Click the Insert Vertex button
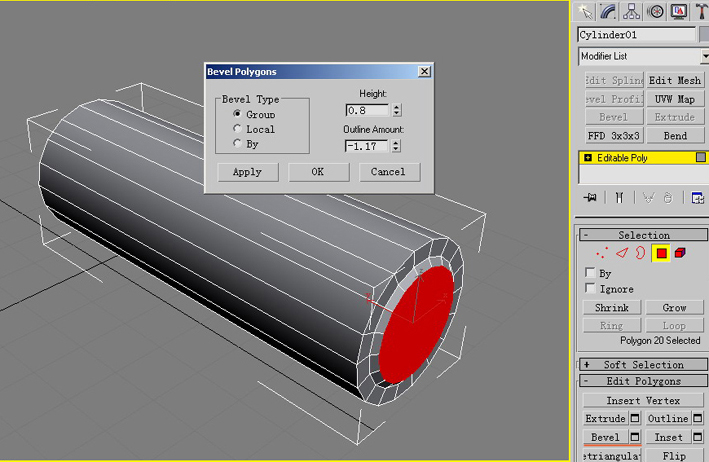 (643, 401)
